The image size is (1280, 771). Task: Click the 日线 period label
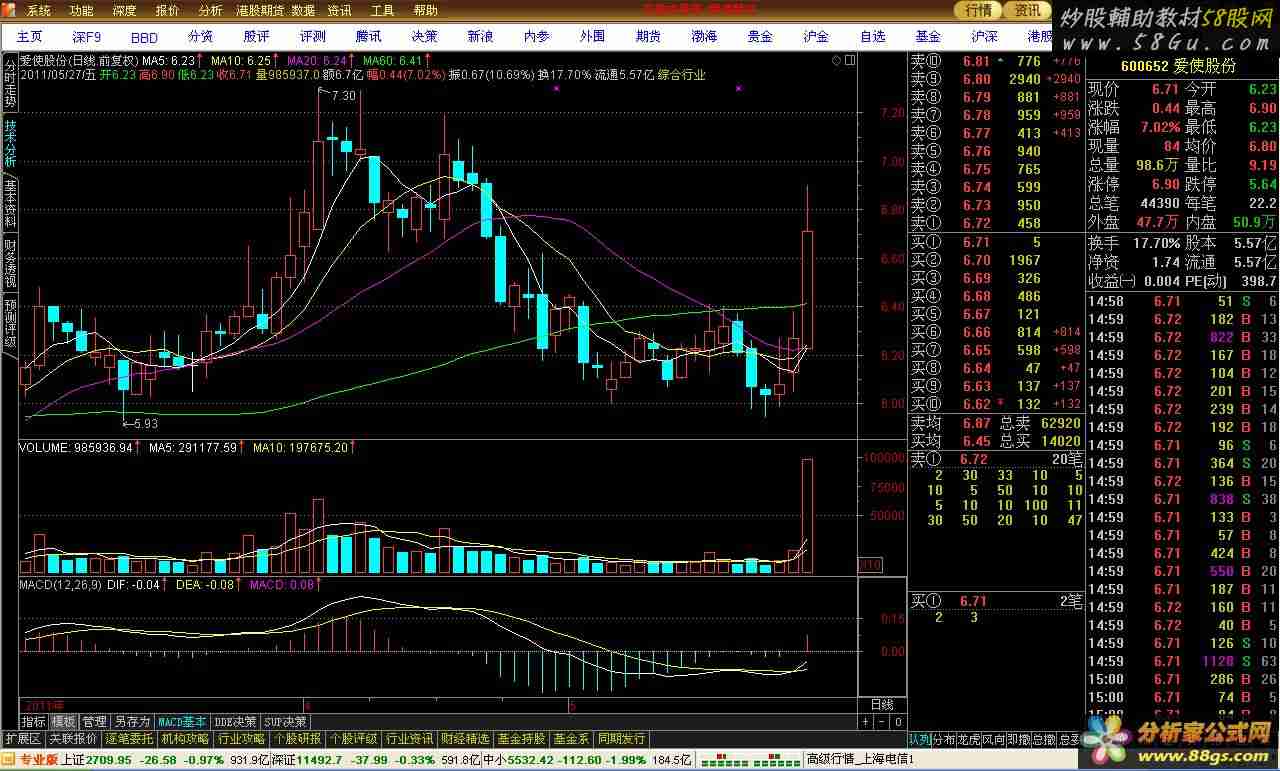[x=882, y=705]
